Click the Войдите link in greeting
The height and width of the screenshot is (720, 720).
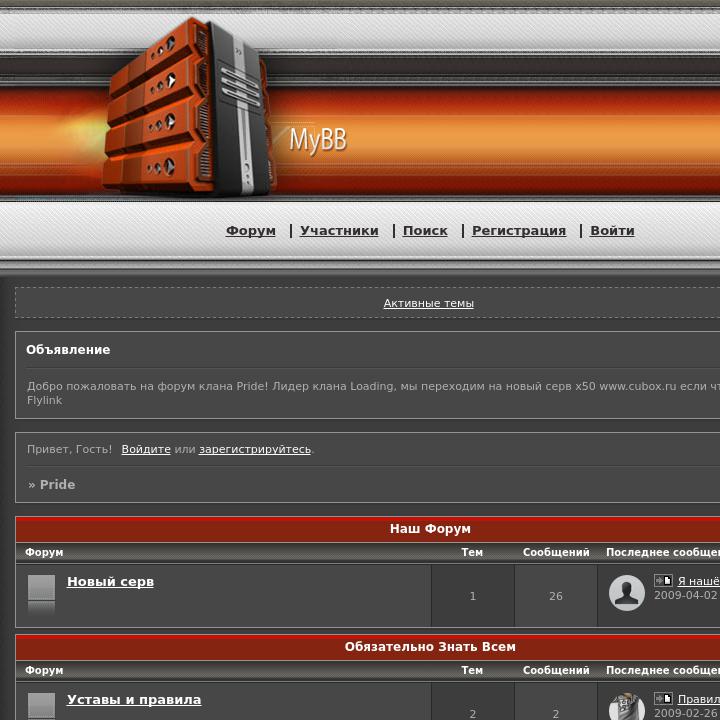click(146, 449)
